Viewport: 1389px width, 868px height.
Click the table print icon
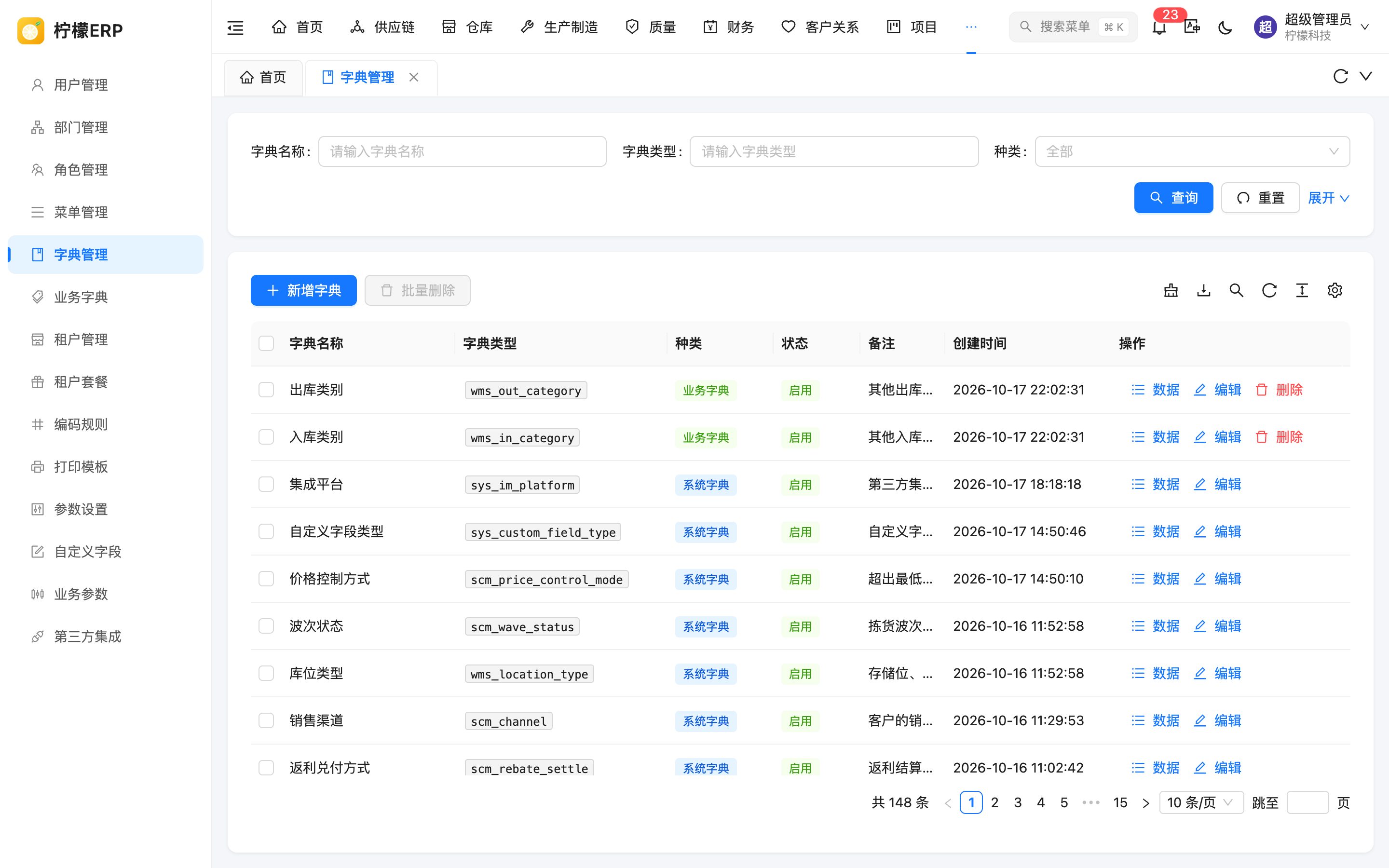(x=1171, y=290)
